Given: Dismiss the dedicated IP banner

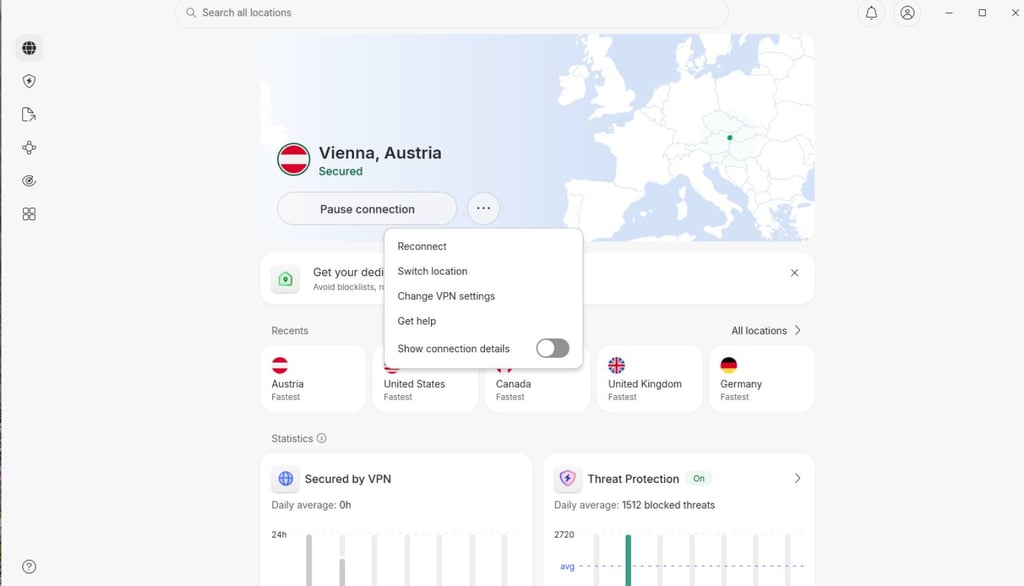Looking at the screenshot, I should pos(794,273).
